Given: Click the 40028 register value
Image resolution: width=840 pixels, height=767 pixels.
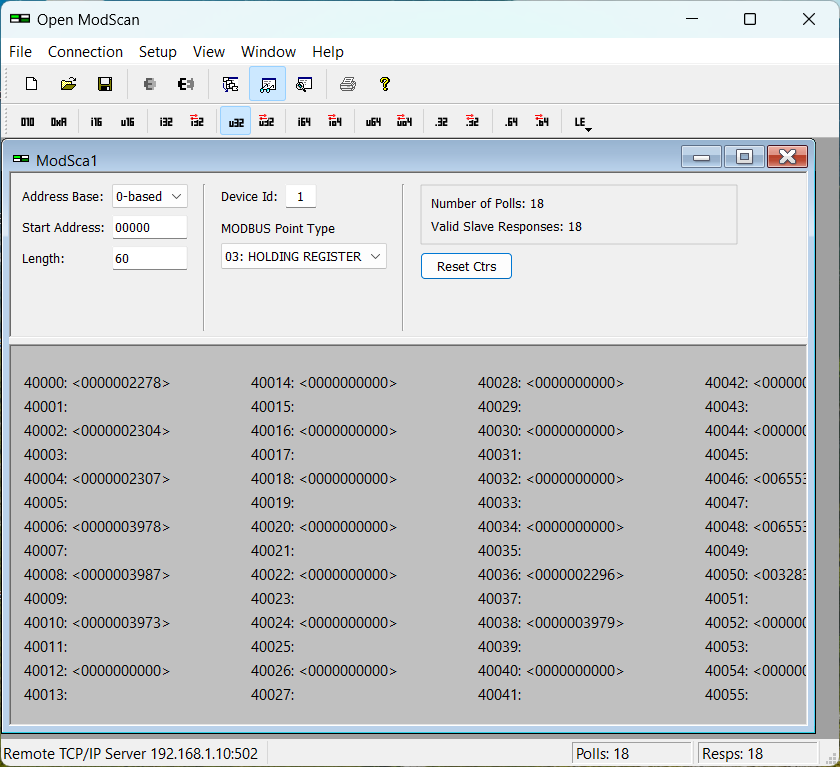Looking at the screenshot, I should coord(575,383).
